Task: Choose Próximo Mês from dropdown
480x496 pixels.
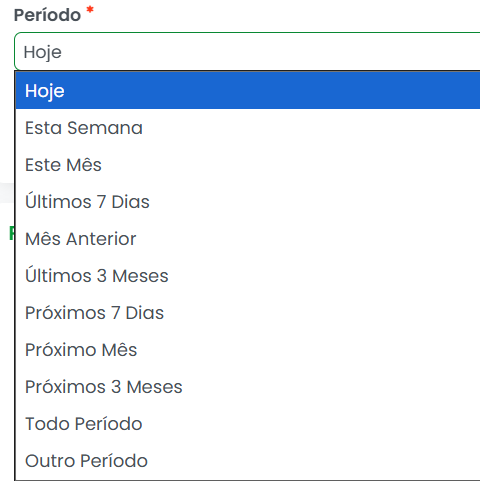Action: 248,350
